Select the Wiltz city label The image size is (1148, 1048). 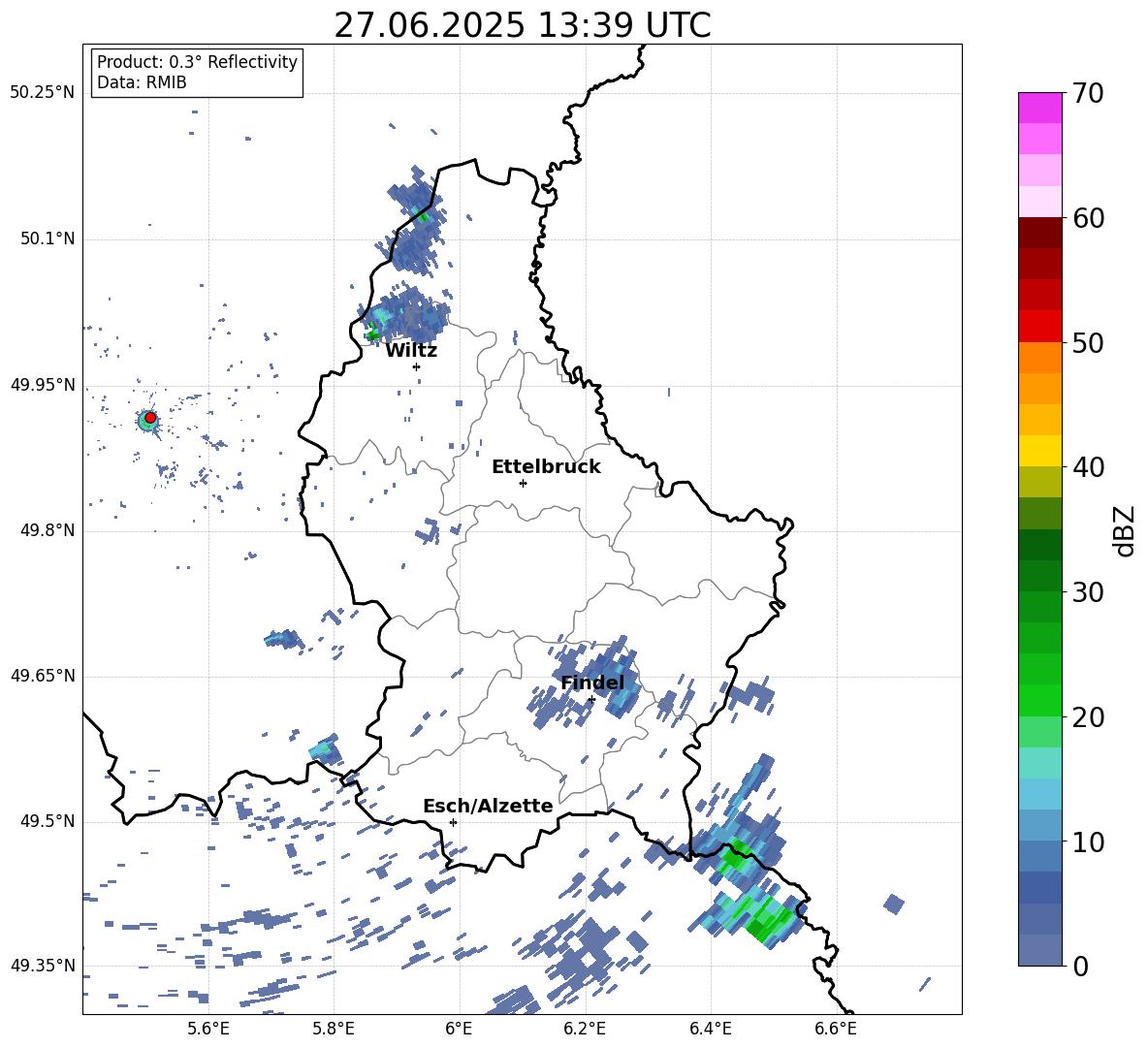click(x=411, y=351)
